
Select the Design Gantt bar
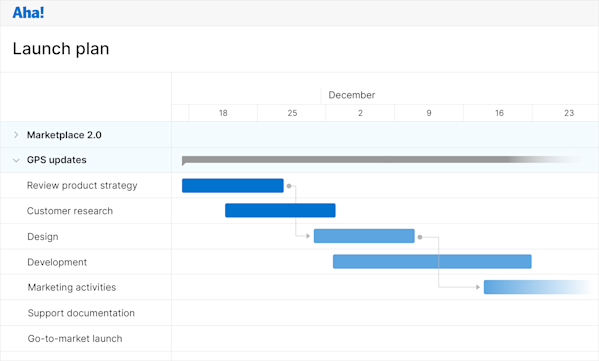click(364, 236)
